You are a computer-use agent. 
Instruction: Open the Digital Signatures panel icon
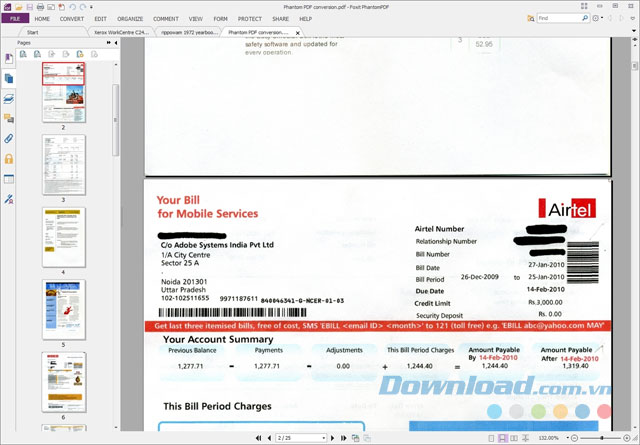9,199
